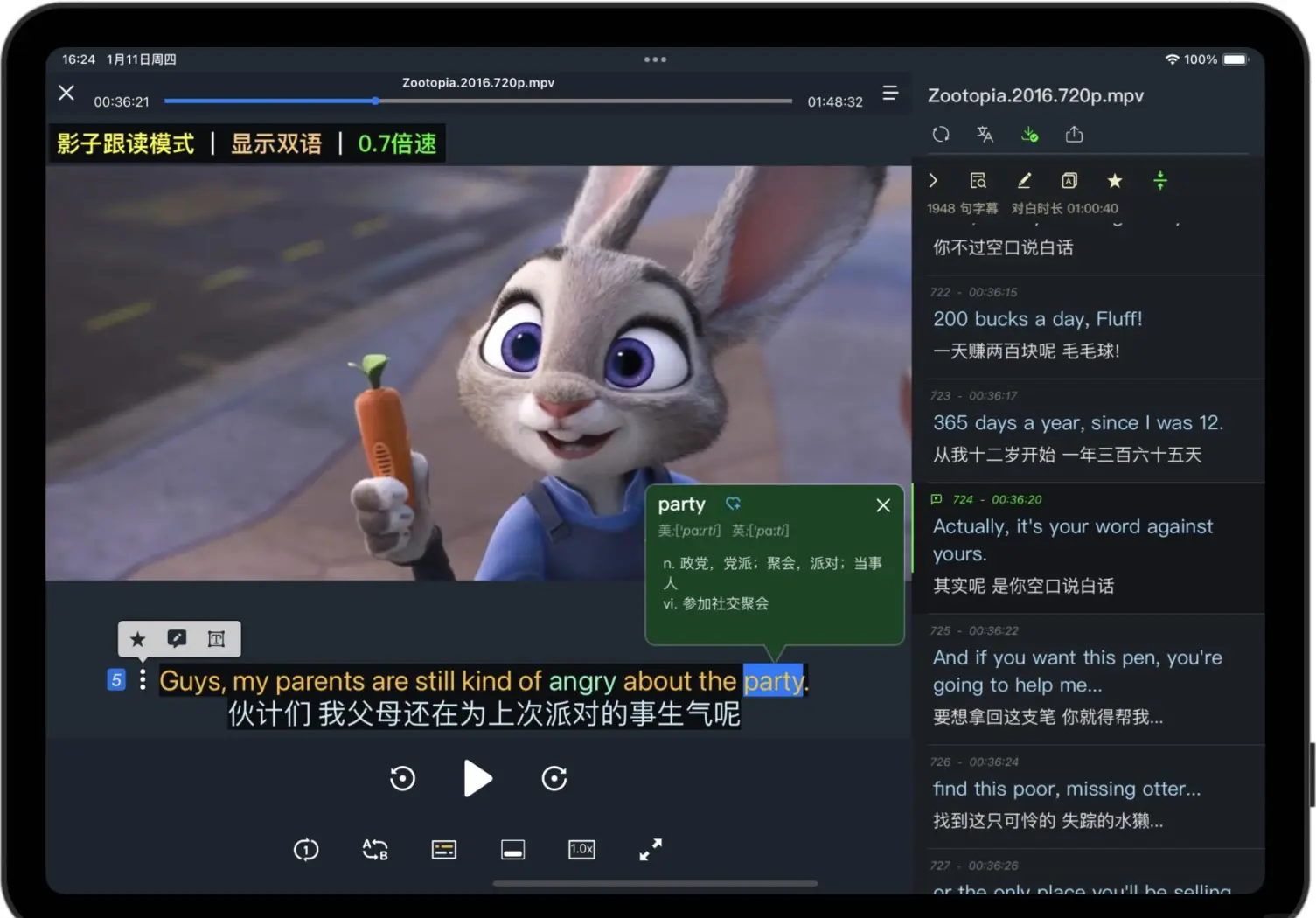Toggle single sentence loop icon
The image size is (1316, 918).
click(306, 850)
